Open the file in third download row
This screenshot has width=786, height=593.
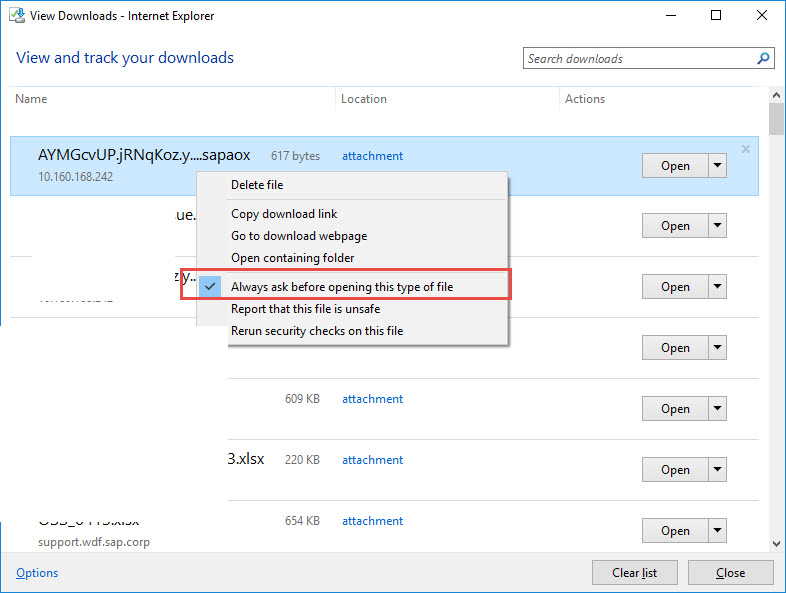[675, 287]
